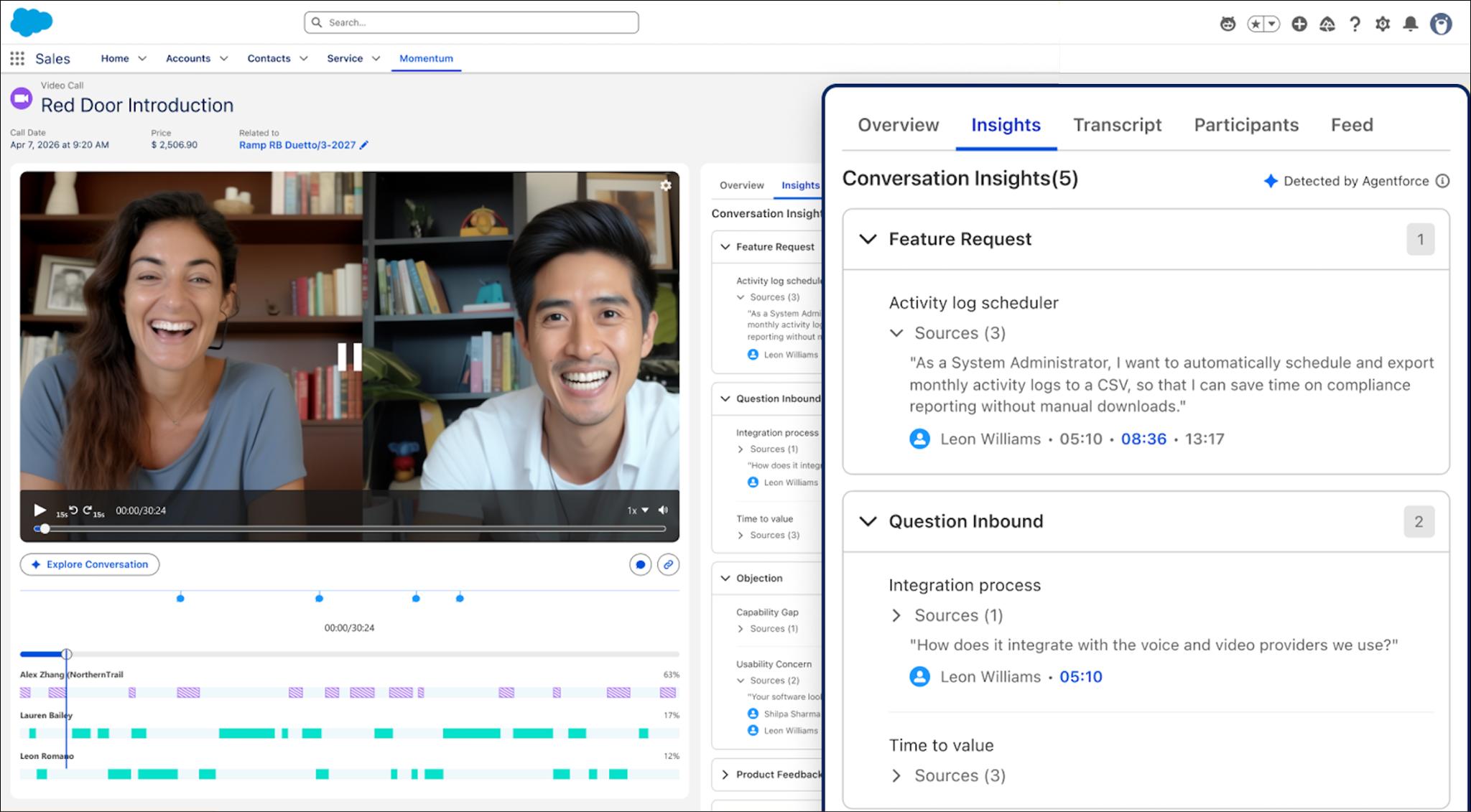Open the Trailhead guidance icon
Viewport: 1471px width, 812px height.
(1327, 24)
